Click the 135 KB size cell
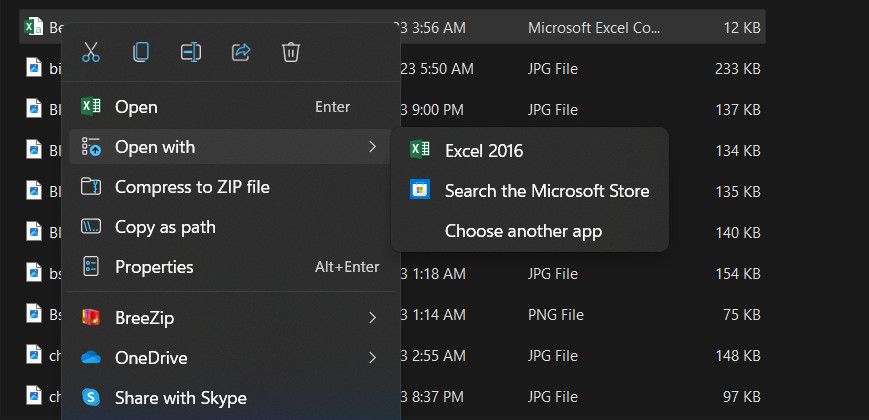The height and width of the screenshot is (420, 869). tap(738, 192)
